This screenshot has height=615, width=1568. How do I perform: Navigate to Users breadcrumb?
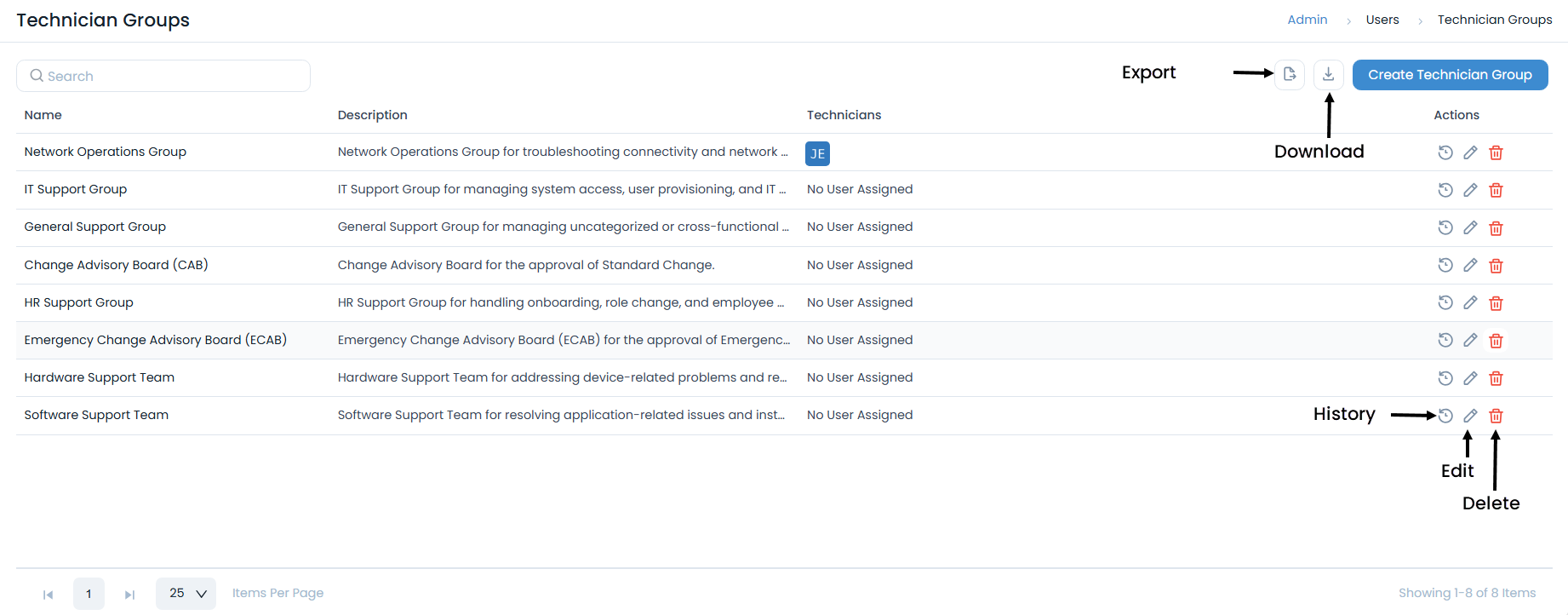[1382, 20]
